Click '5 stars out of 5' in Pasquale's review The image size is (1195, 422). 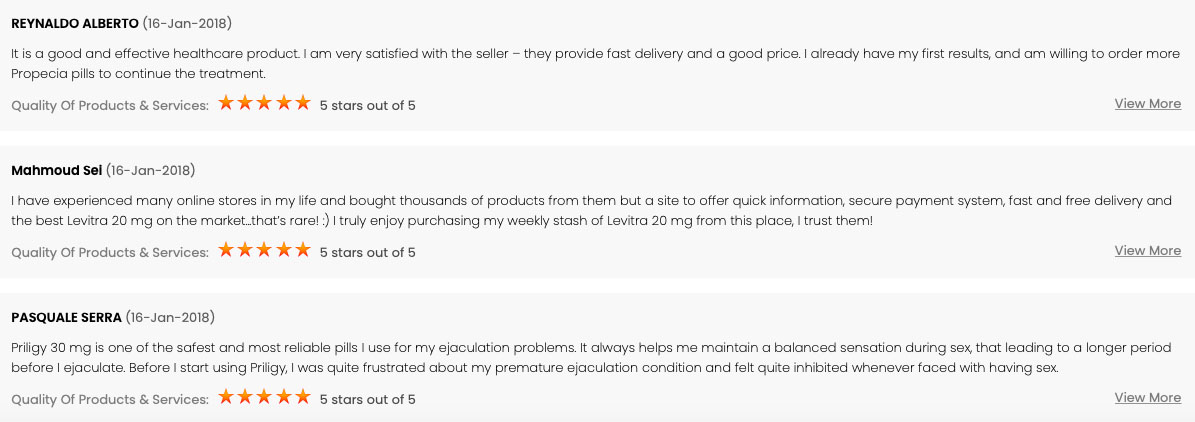coord(367,399)
